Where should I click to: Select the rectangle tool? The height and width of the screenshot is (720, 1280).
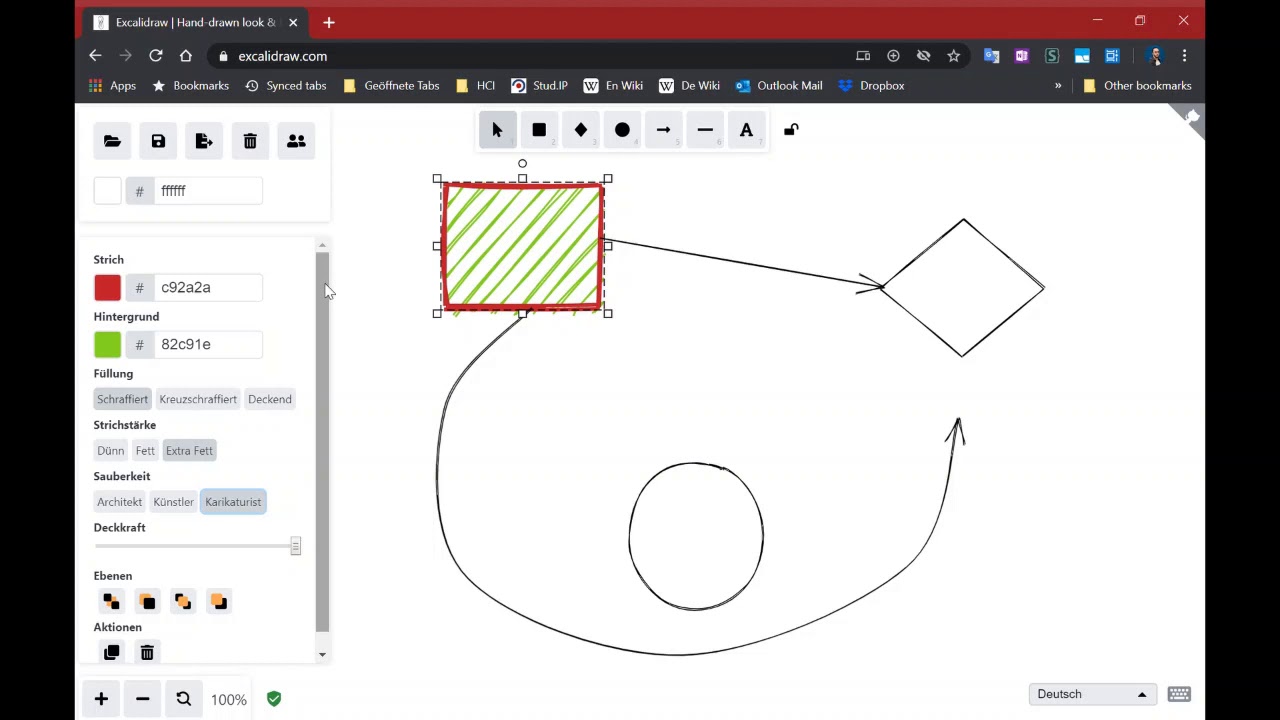pos(539,130)
